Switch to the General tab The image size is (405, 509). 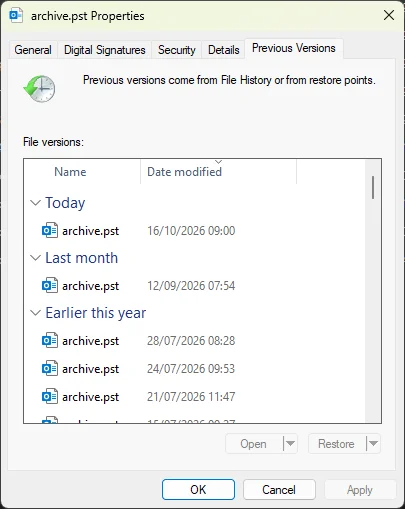click(x=33, y=50)
